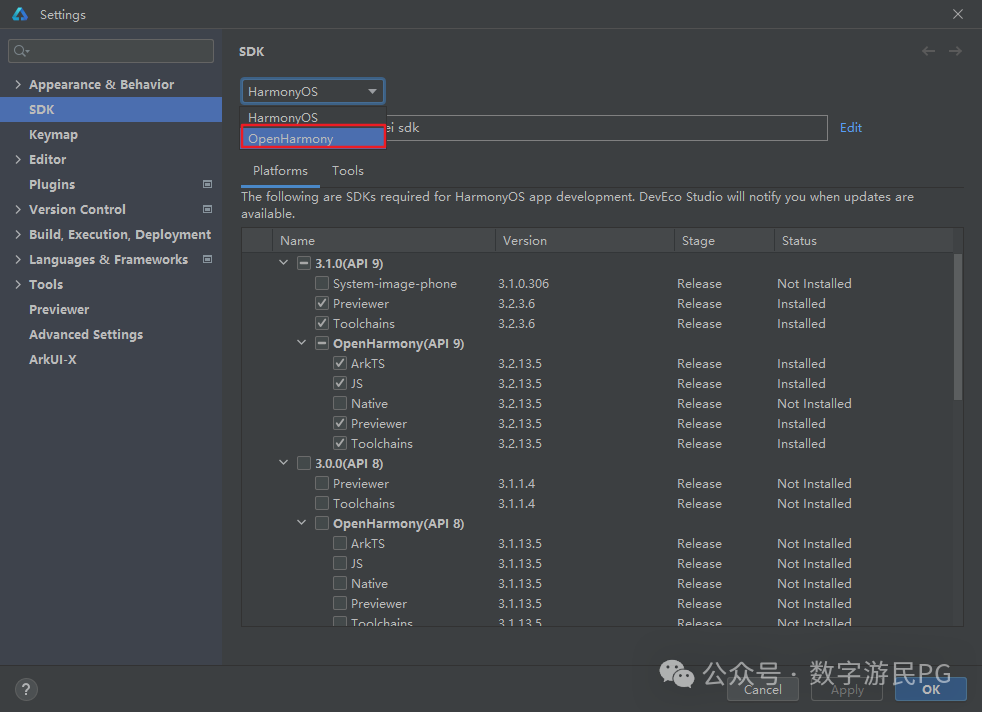Uncheck JS version 3.2.13.5
982x712 pixels.
[x=340, y=383]
